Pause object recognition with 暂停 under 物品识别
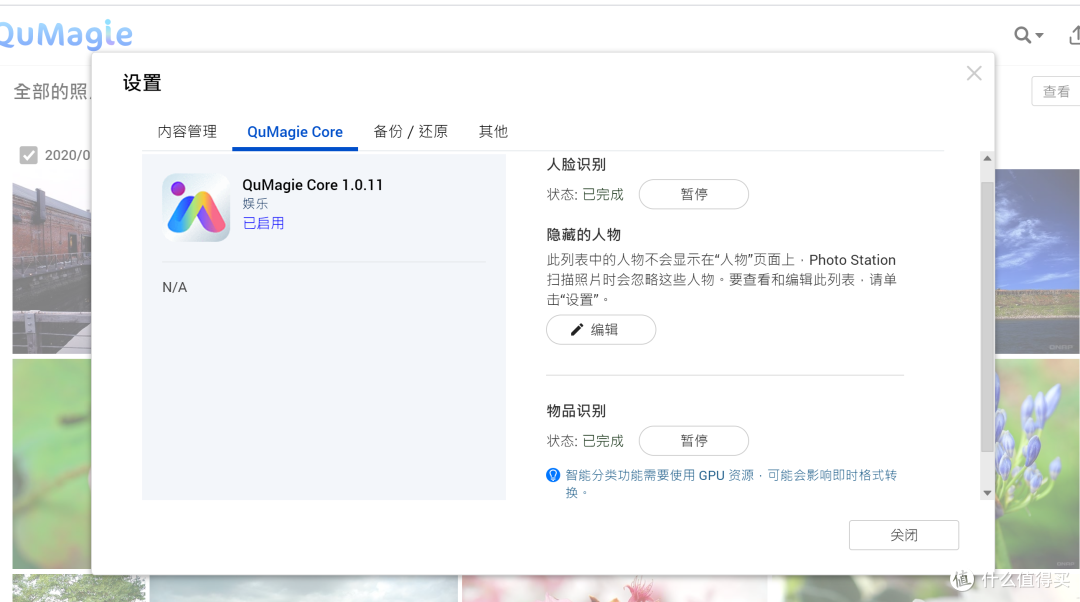1080x602 pixels. (694, 441)
